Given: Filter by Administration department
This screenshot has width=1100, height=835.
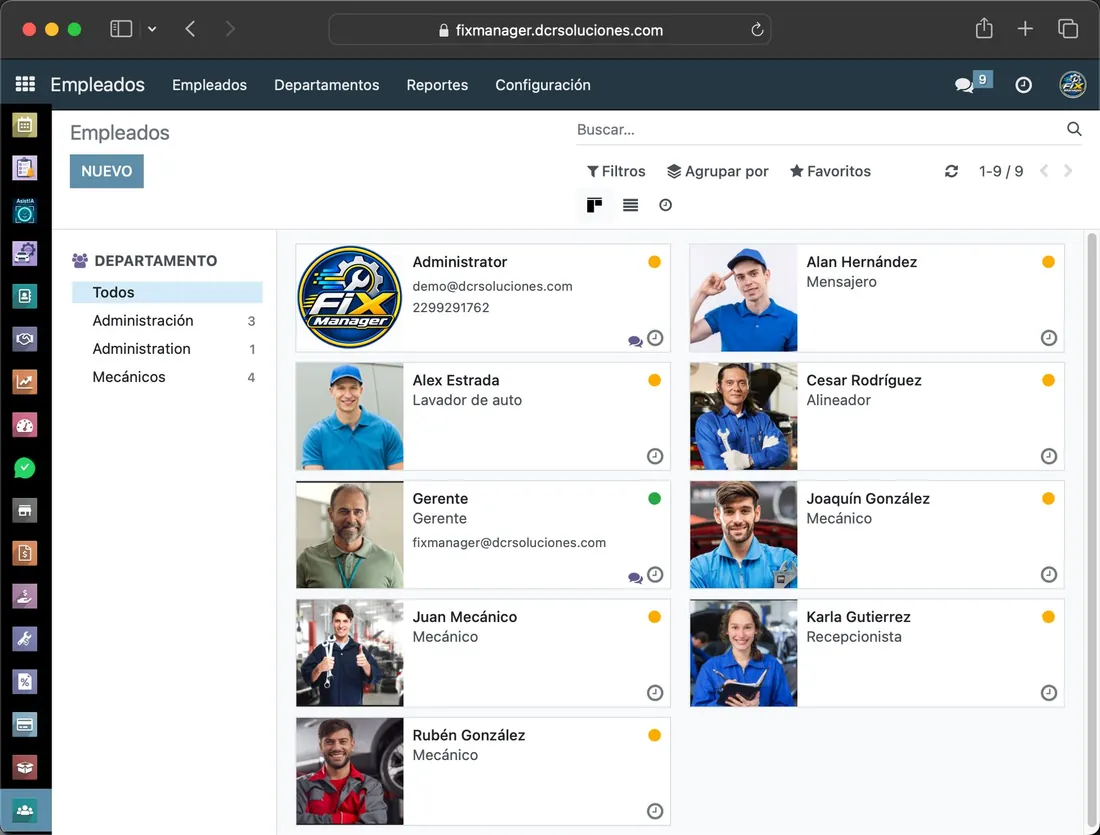Looking at the screenshot, I should (167, 349).
